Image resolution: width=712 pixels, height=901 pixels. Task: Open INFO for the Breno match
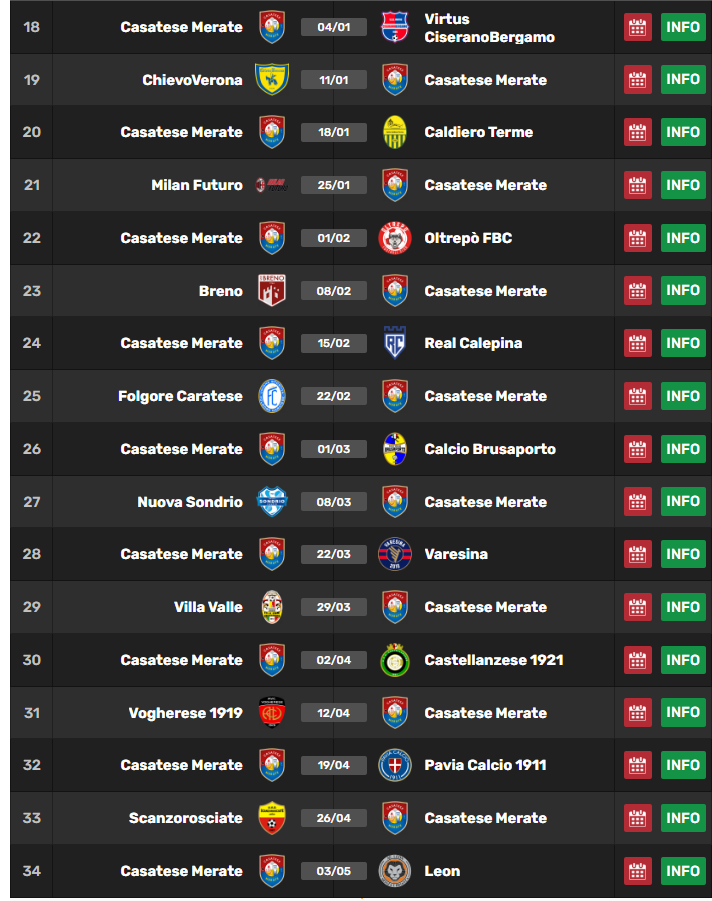683,291
